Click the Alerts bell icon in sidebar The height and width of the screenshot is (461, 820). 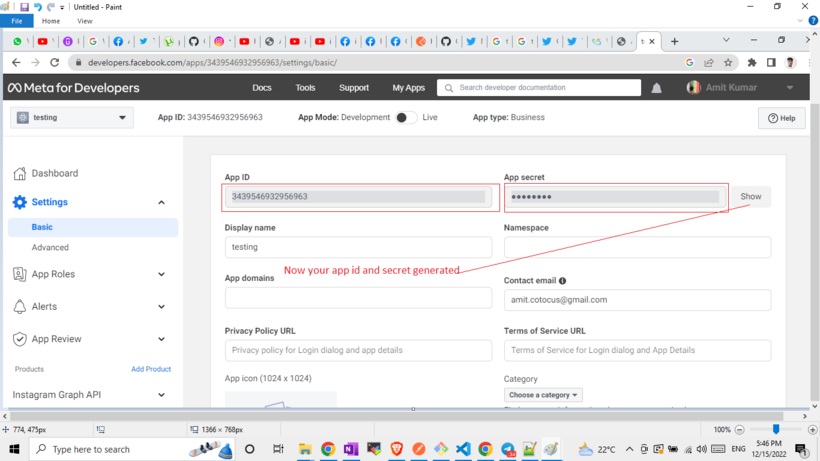coord(20,307)
